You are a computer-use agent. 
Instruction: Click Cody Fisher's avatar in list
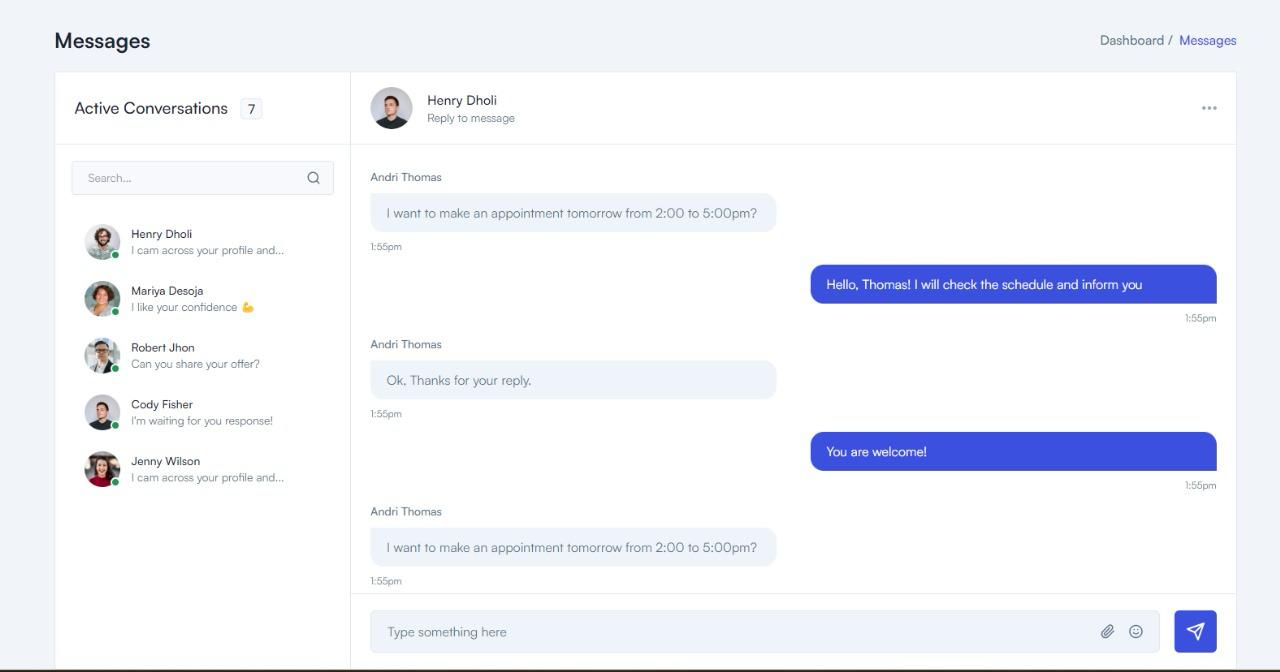tap(102, 412)
